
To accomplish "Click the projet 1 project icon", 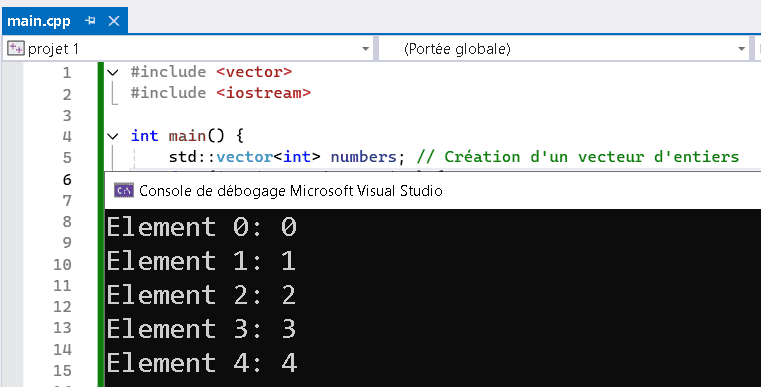I will tap(16, 49).
